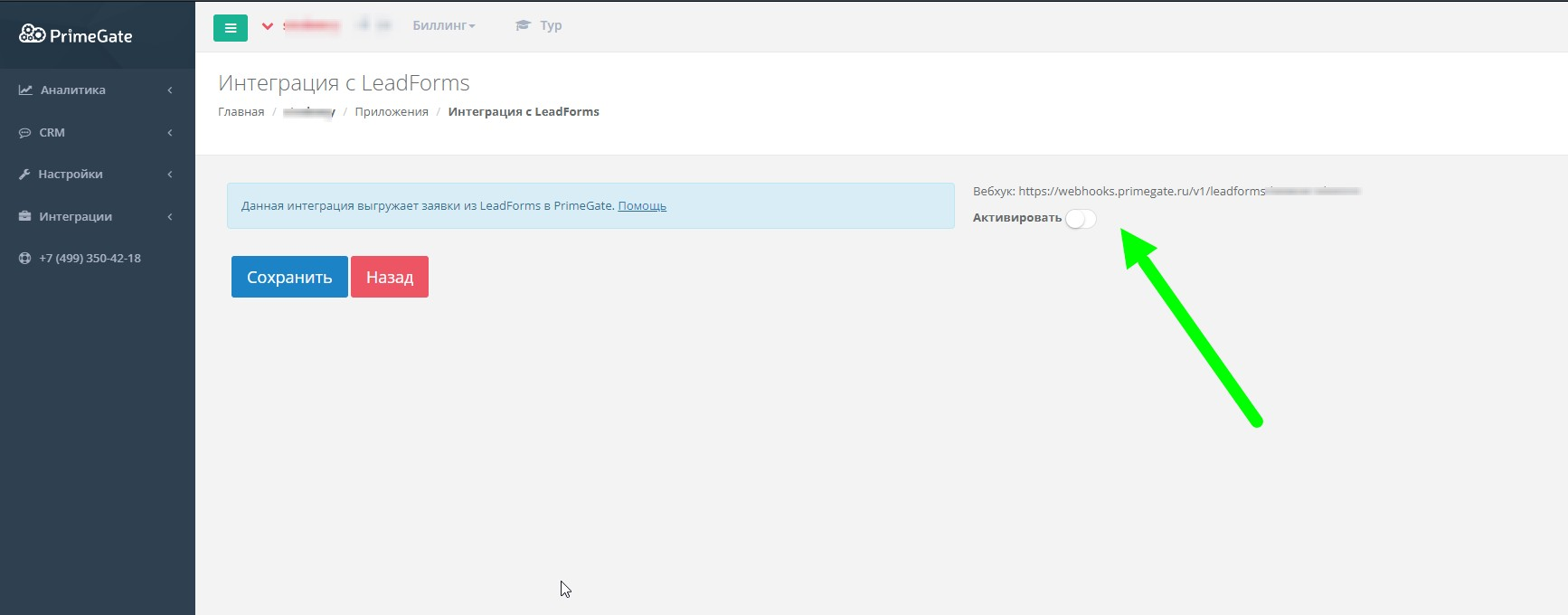This screenshot has height=615, width=1568.
Task: Go to Главная breadcrumb link
Action: 241,111
